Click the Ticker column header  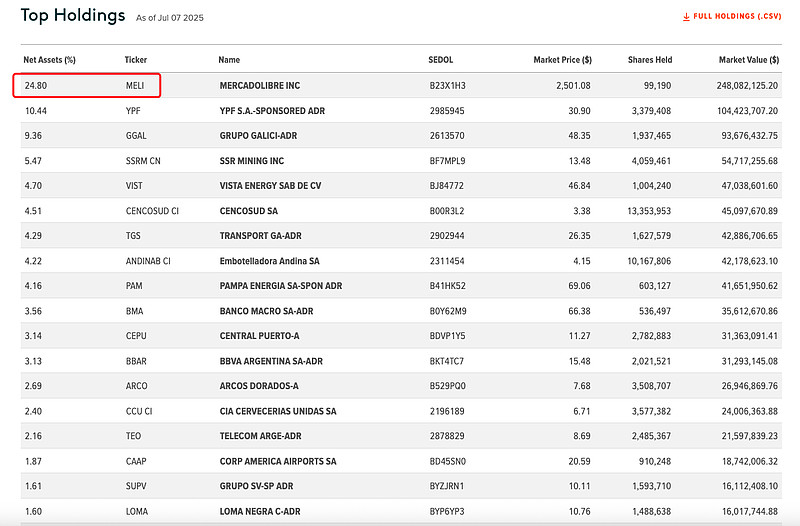[x=136, y=60]
